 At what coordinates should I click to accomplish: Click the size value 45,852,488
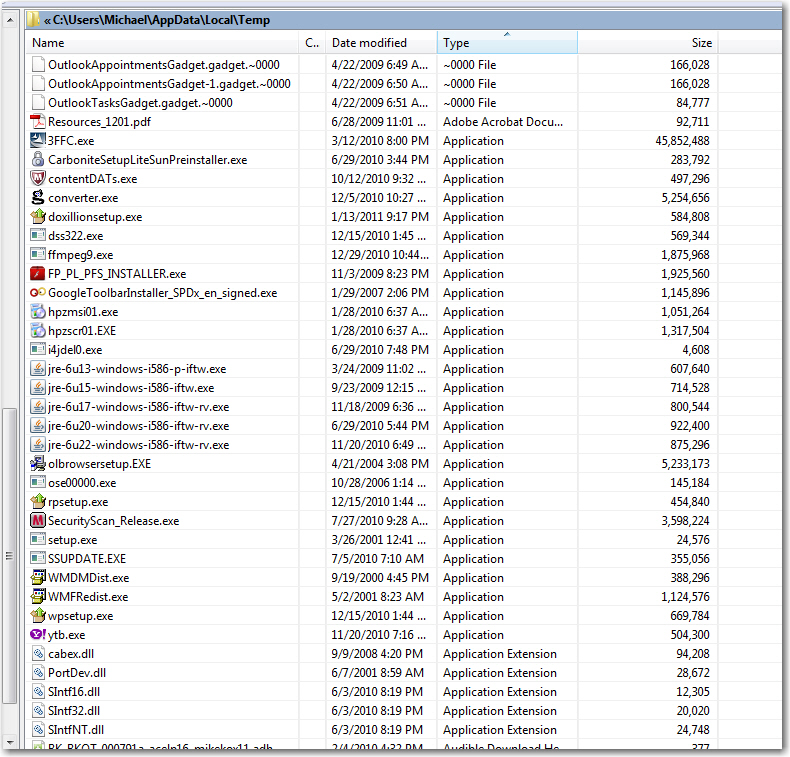coord(682,141)
